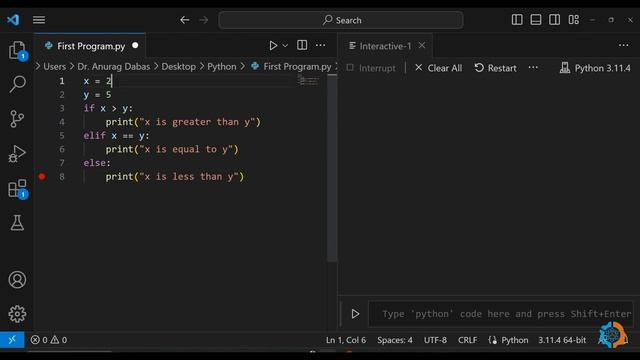Click Clear All in interactive window
Screen dimensions: 640x360
point(438,68)
